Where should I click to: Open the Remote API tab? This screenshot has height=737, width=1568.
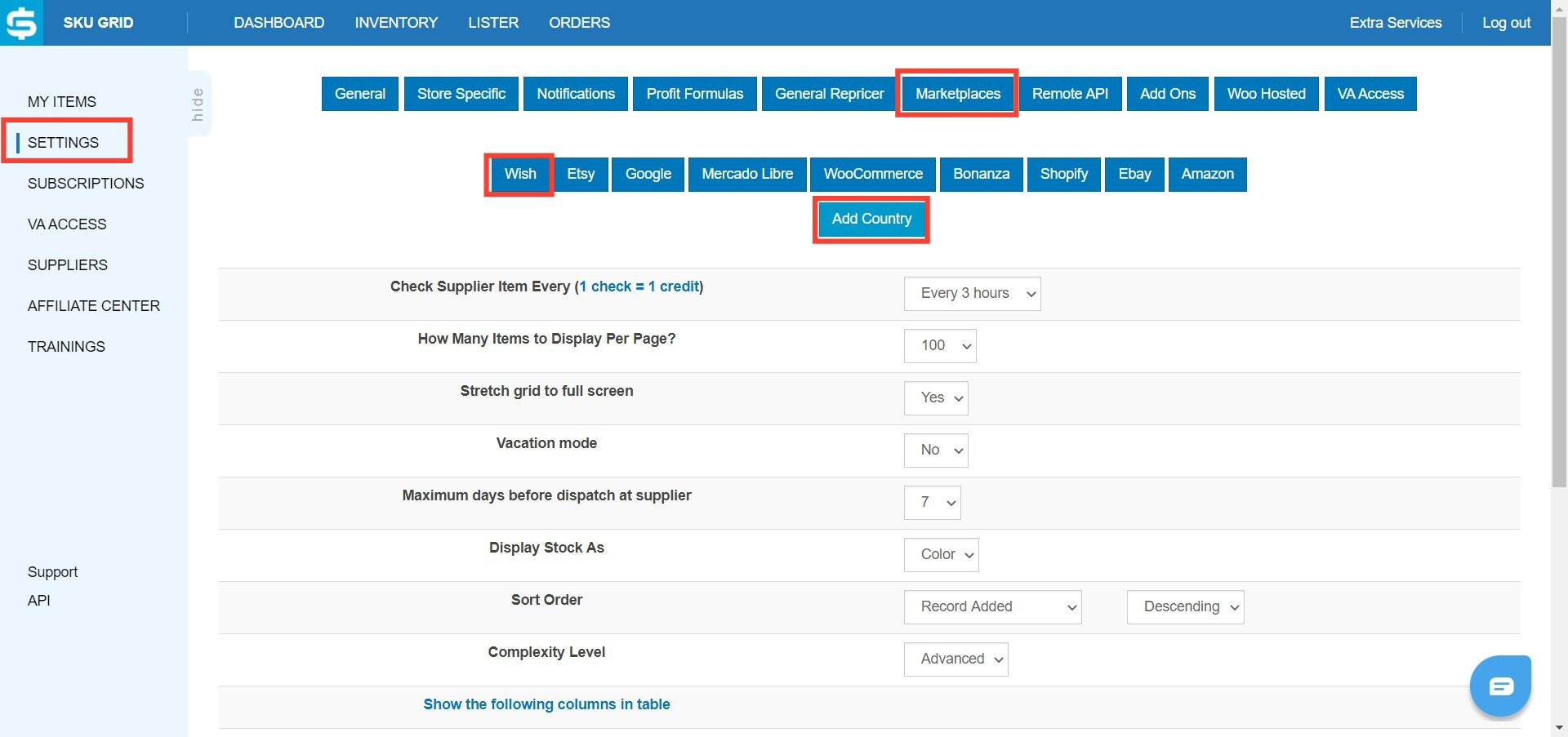coord(1070,94)
